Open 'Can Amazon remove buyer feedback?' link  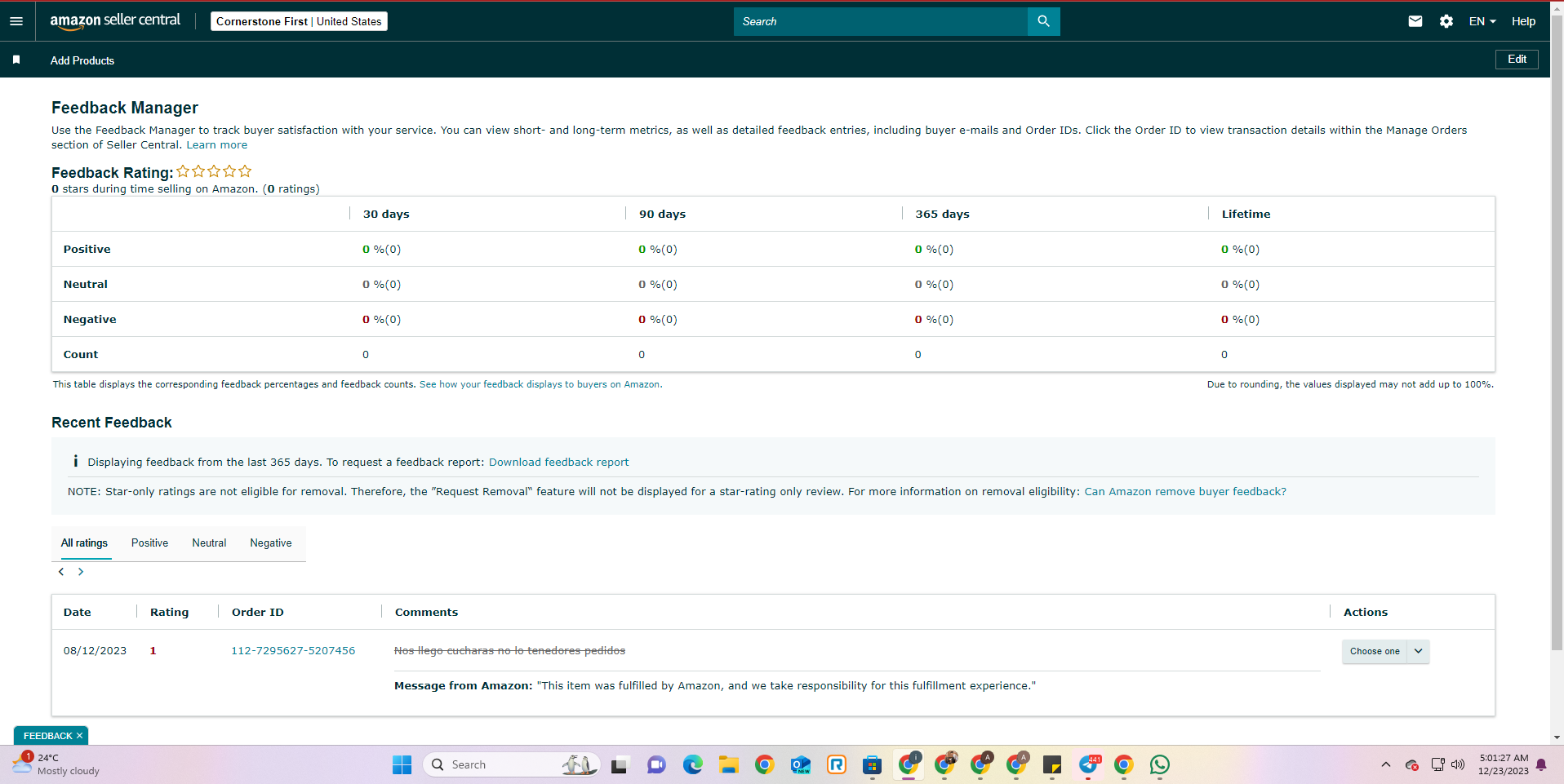(x=1185, y=492)
